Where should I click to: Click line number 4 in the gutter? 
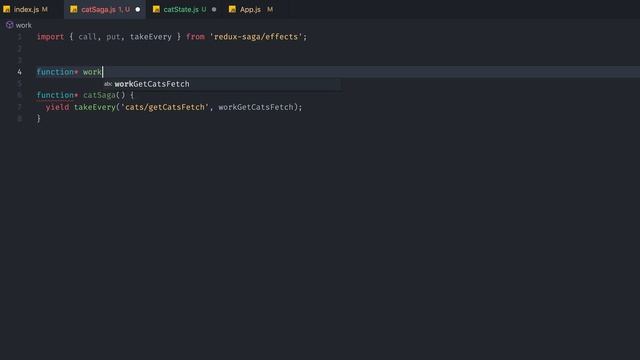click(19, 72)
